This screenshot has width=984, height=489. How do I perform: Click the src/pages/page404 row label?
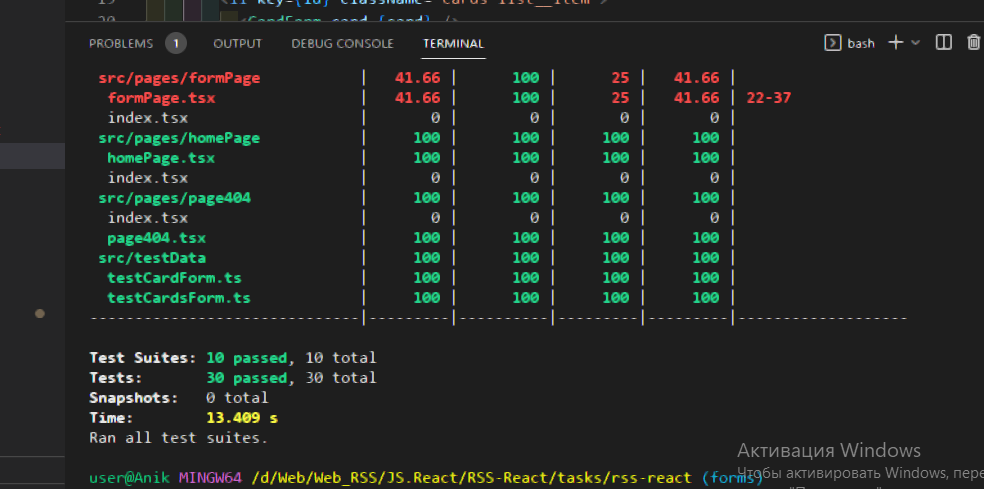tap(174, 198)
